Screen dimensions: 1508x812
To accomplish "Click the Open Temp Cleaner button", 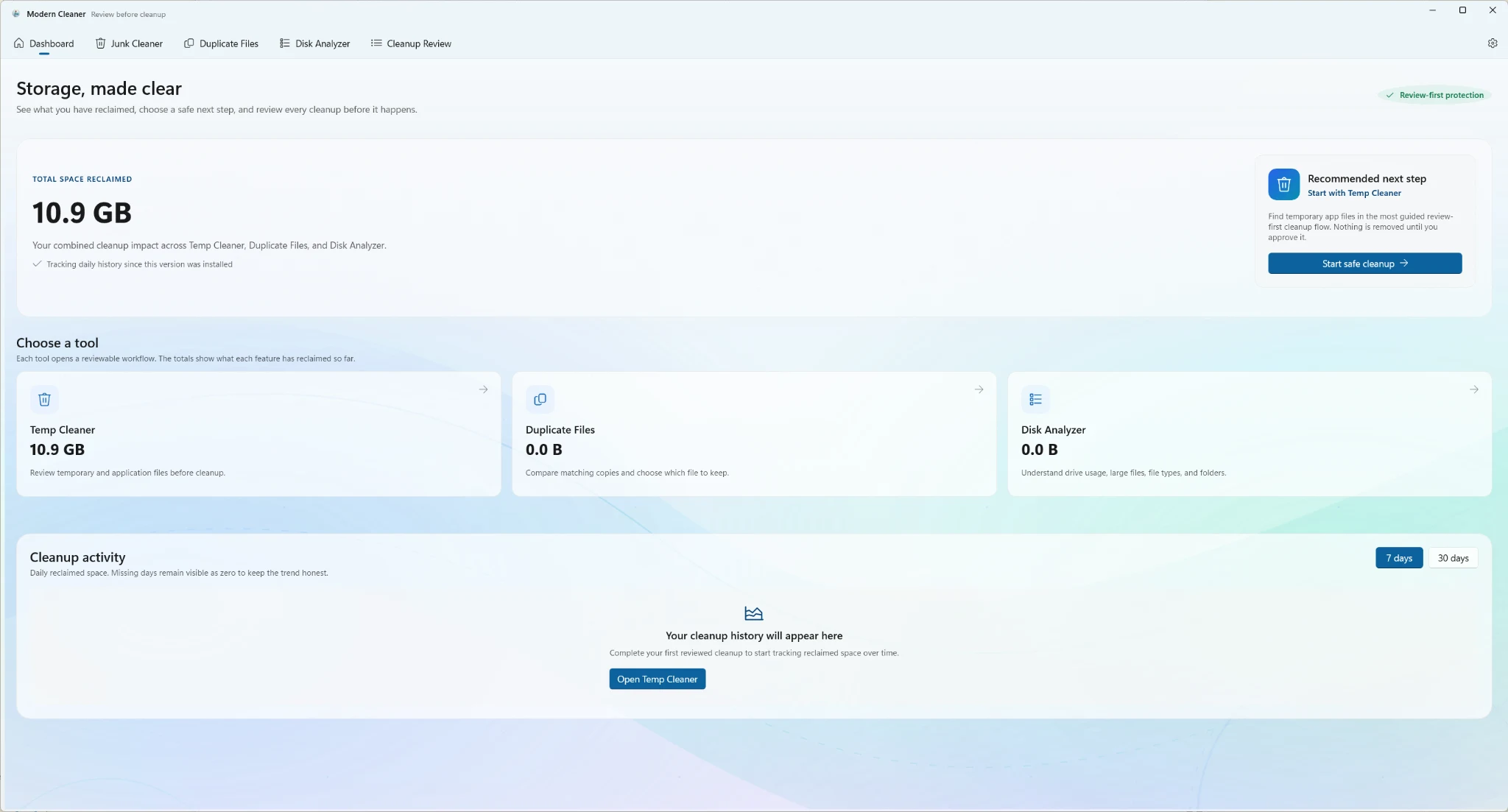I will (657, 679).
